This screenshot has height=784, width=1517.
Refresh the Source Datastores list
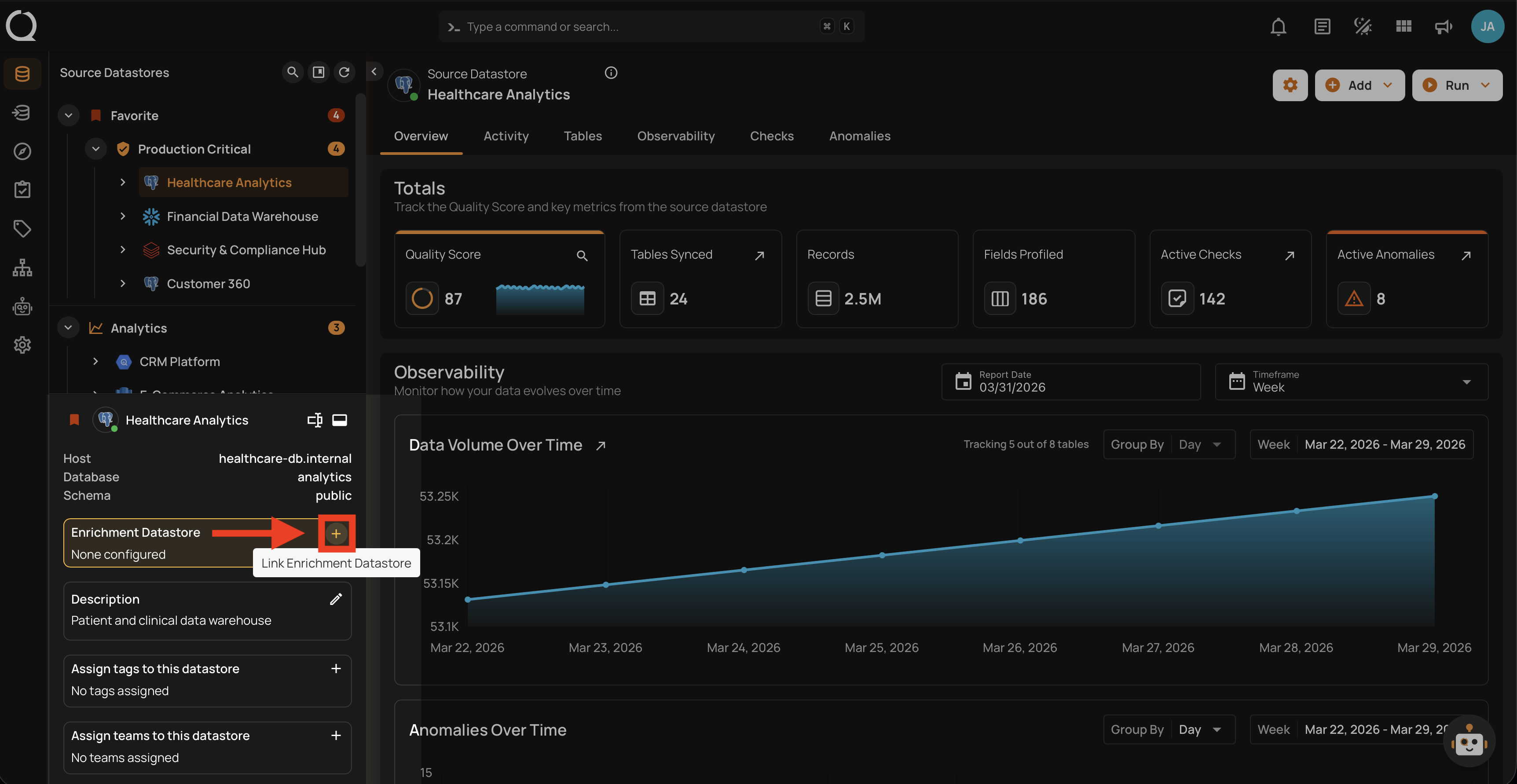click(x=344, y=72)
